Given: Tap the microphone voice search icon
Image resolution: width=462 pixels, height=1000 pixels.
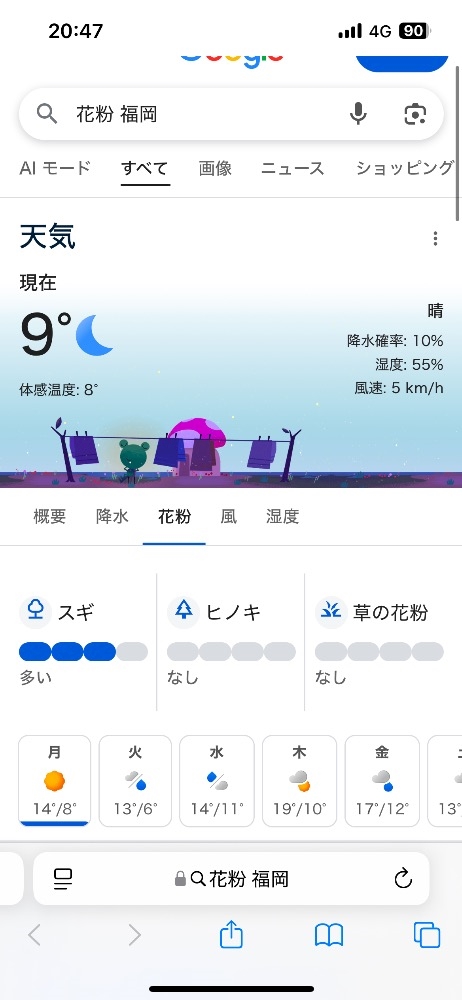Looking at the screenshot, I should point(358,114).
